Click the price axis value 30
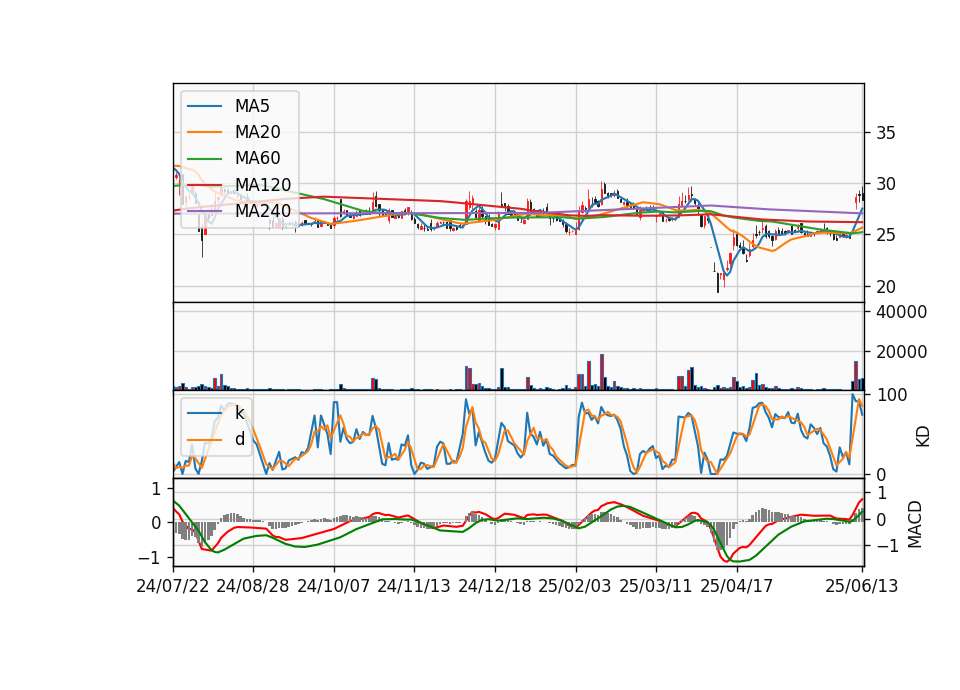Image resolution: width=960 pixels, height=690 pixels. (x=885, y=184)
